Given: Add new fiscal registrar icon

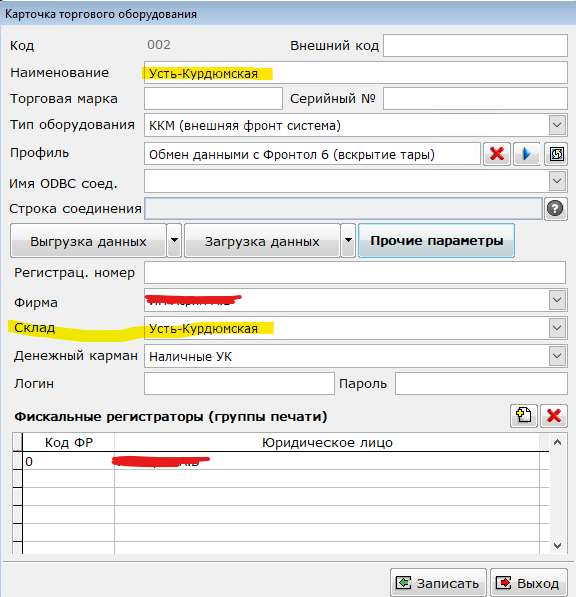Looking at the screenshot, I should [x=523, y=415].
